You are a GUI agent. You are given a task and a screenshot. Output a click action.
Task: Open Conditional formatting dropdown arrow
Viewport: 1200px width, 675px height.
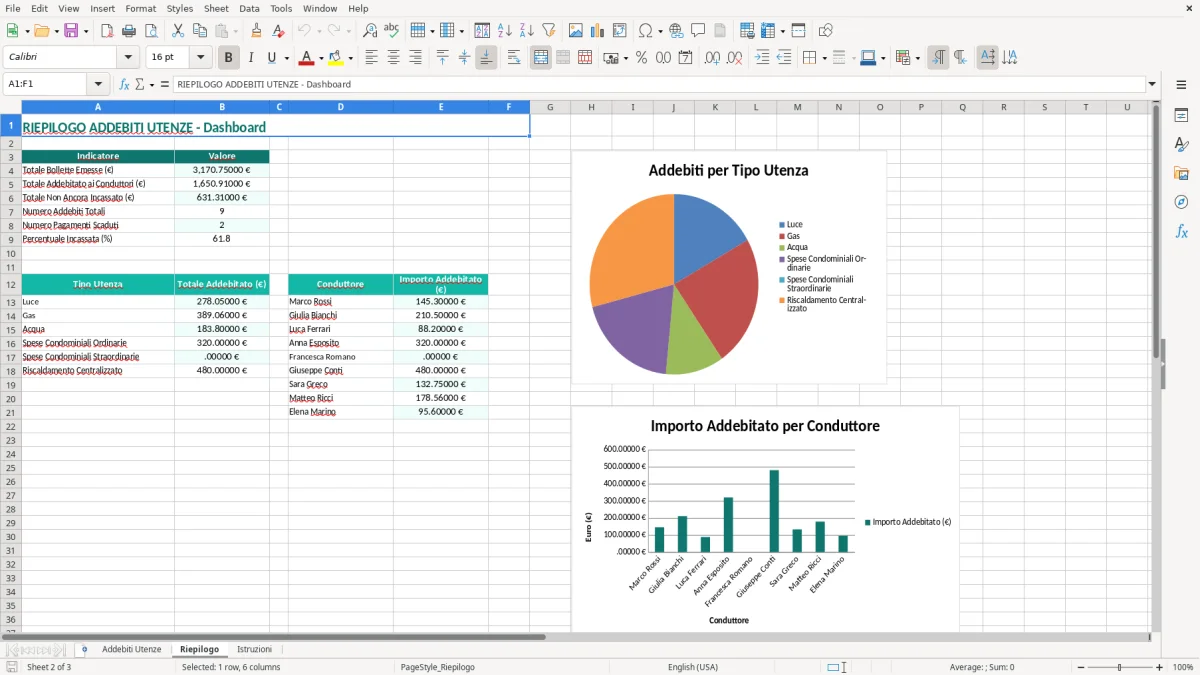coord(917,58)
